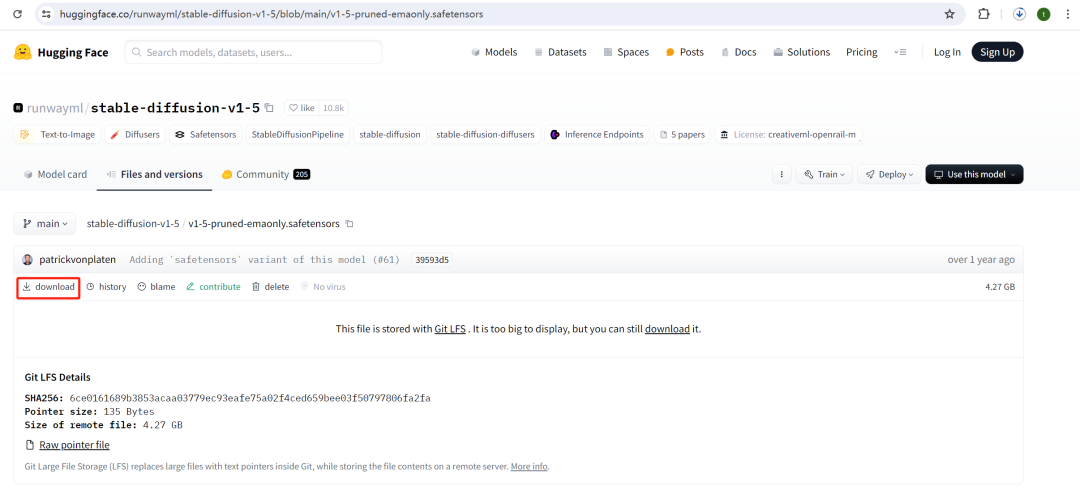Open the Chrome profile avatar
Viewport: 1080px width, 499px height.
[x=1043, y=14]
